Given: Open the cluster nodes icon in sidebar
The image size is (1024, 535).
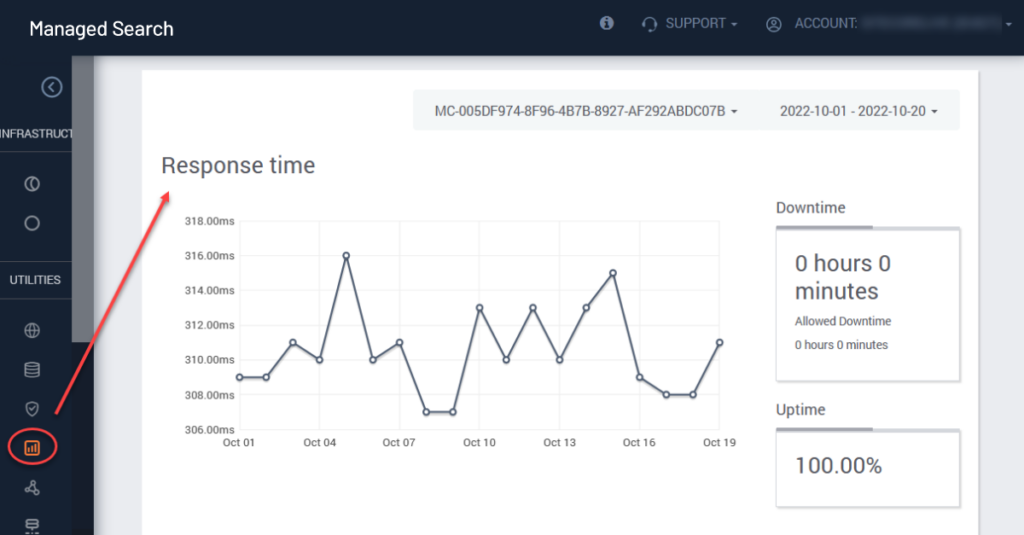Looking at the screenshot, I should [x=32, y=487].
